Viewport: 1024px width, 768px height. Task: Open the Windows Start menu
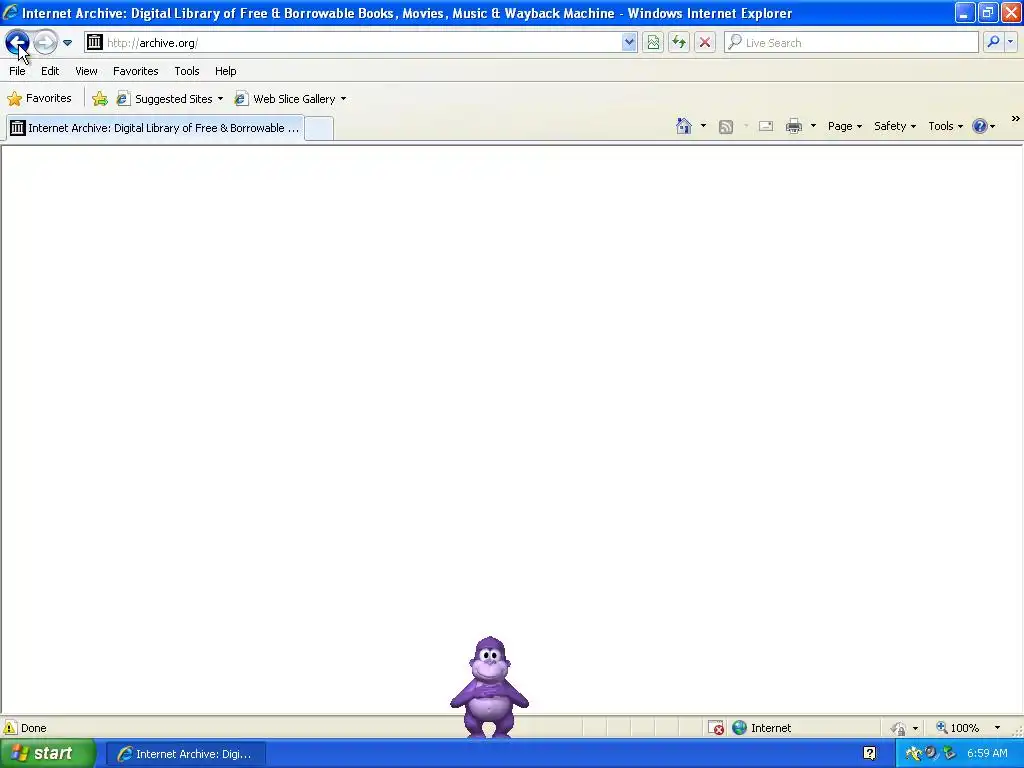tap(48, 753)
